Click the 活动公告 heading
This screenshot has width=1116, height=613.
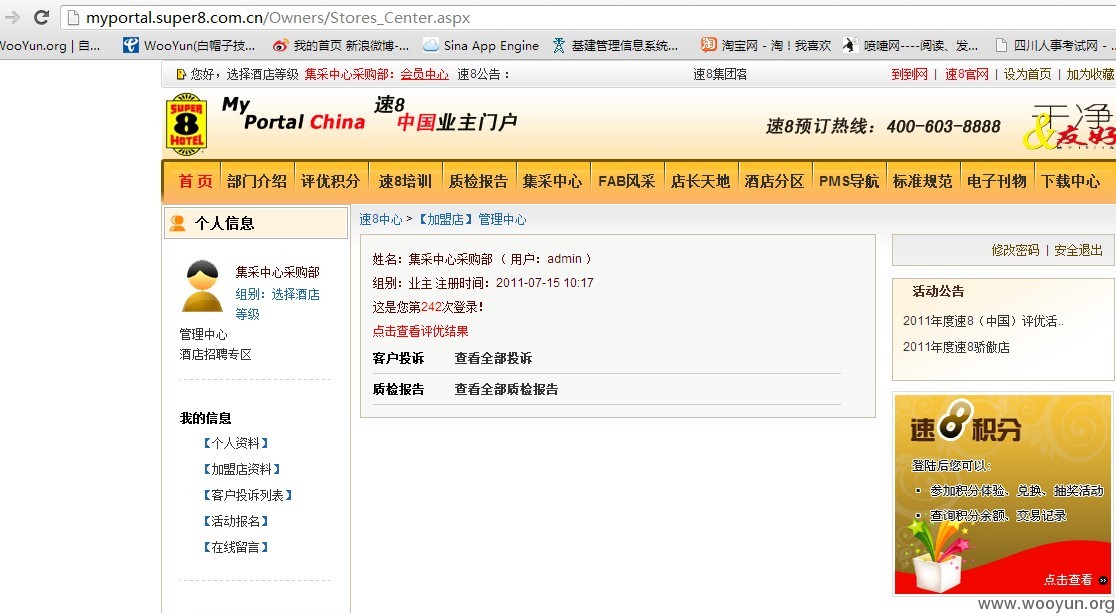coord(938,291)
